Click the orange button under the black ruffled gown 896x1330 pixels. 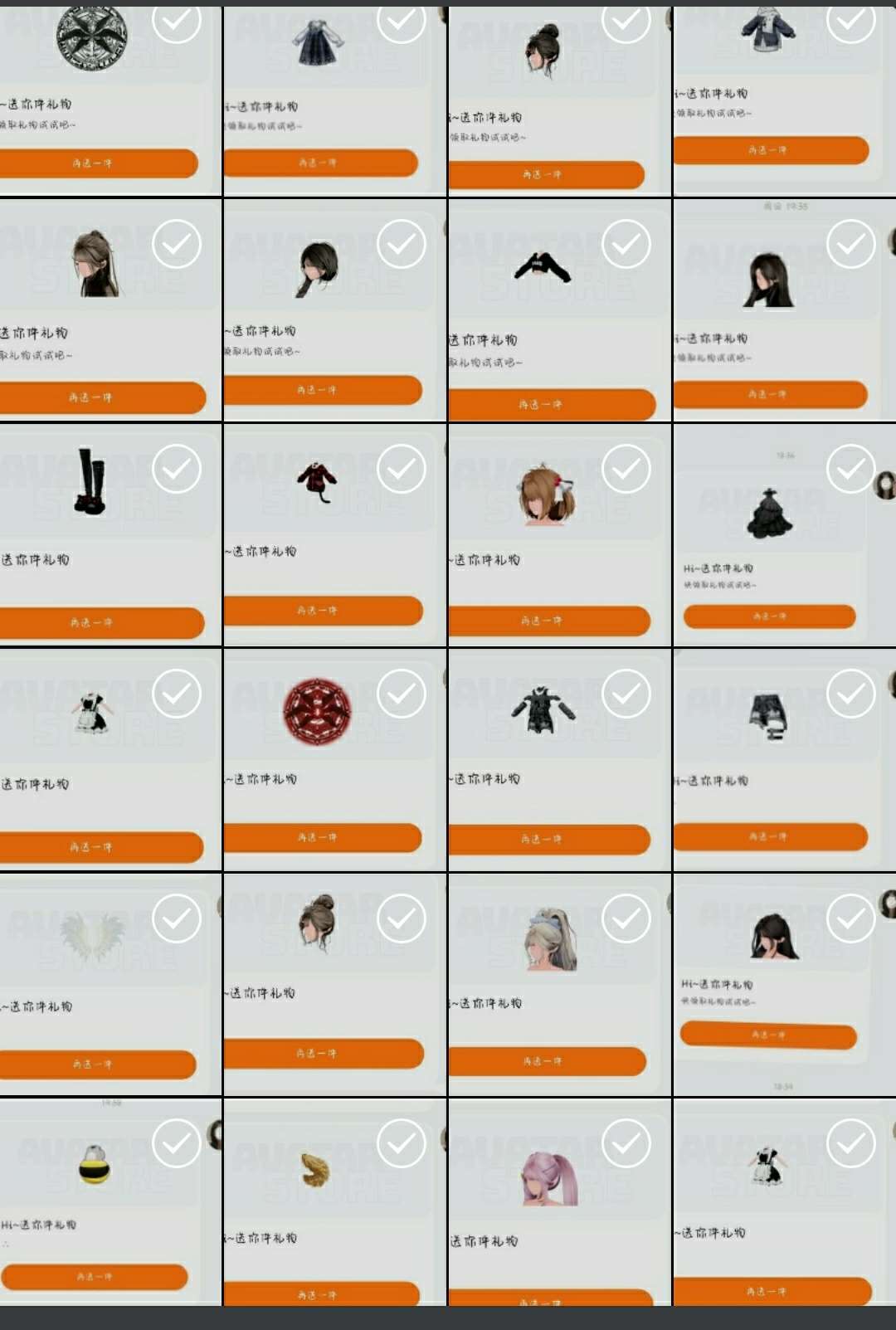click(x=769, y=616)
